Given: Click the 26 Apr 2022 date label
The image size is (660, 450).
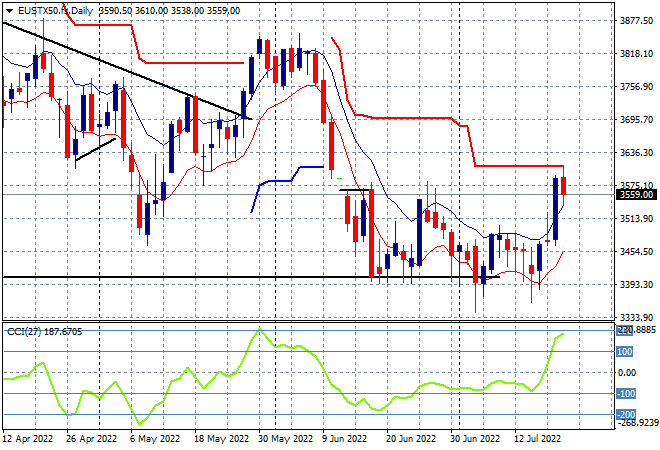Looking at the screenshot, I should (x=91, y=439).
